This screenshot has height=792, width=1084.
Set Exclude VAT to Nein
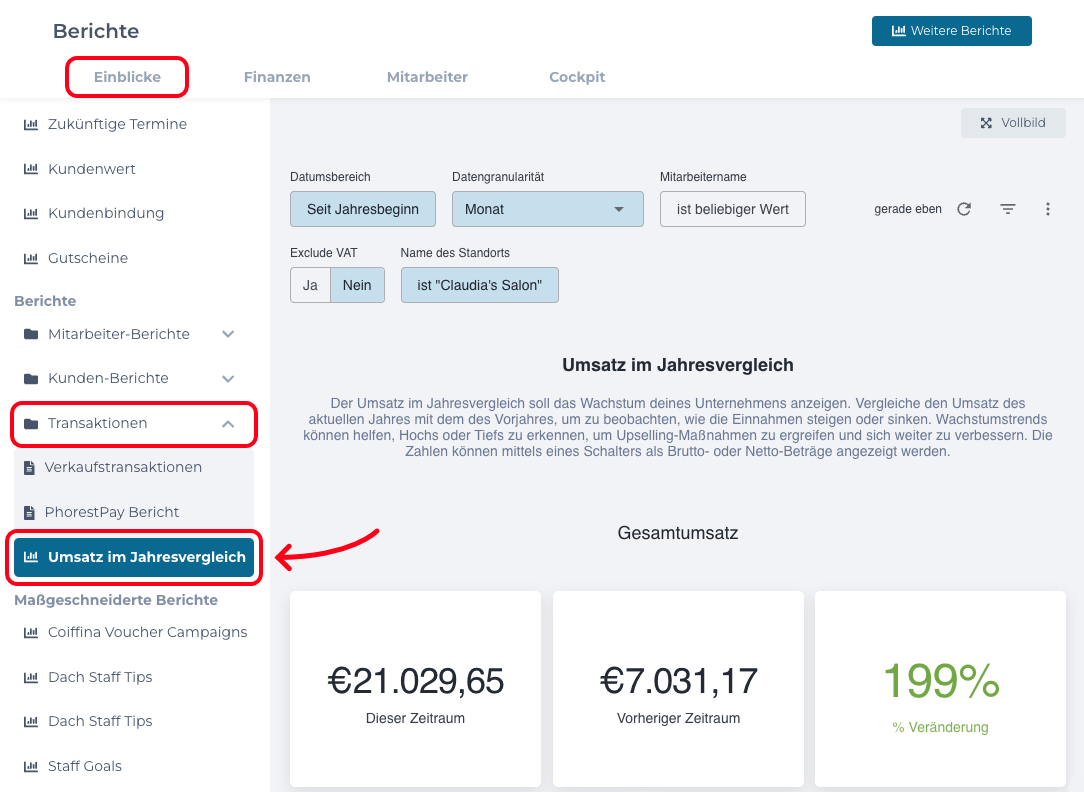pyautogui.click(x=357, y=285)
